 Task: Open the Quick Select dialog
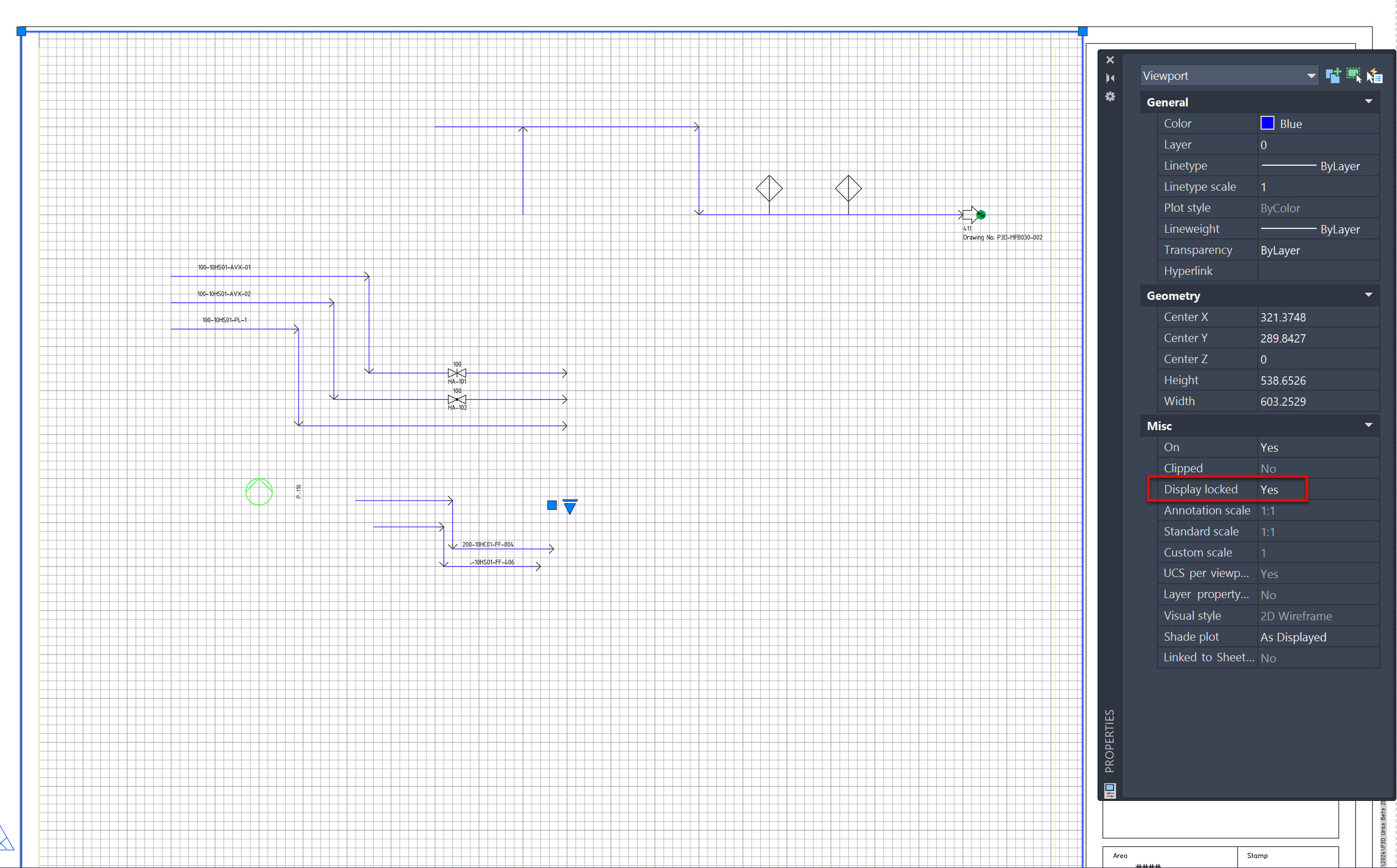point(1375,75)
